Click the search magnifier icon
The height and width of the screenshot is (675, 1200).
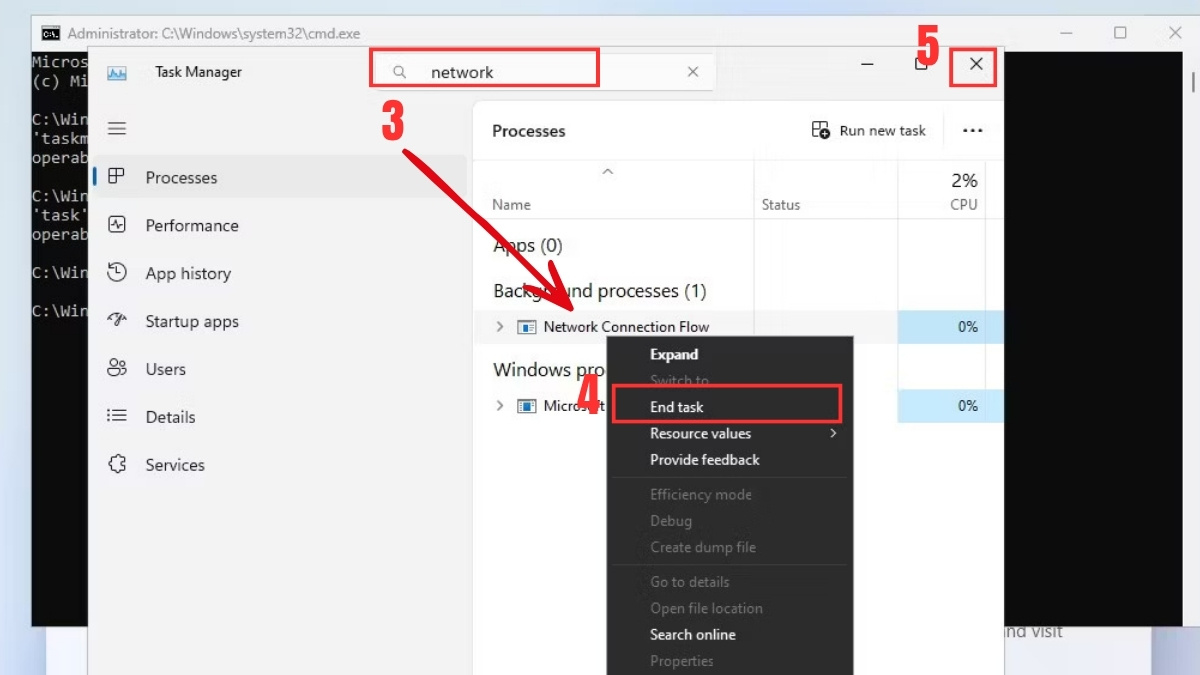click(x=399, y=72)
